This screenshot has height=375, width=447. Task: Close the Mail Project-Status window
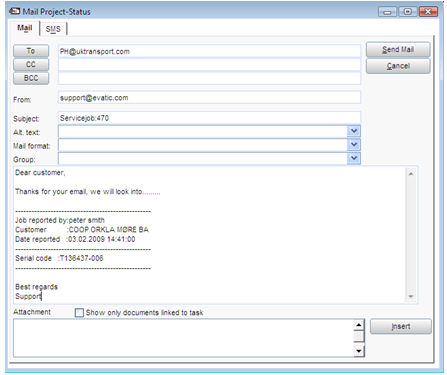pyautogui.click(x=428, y=12)
